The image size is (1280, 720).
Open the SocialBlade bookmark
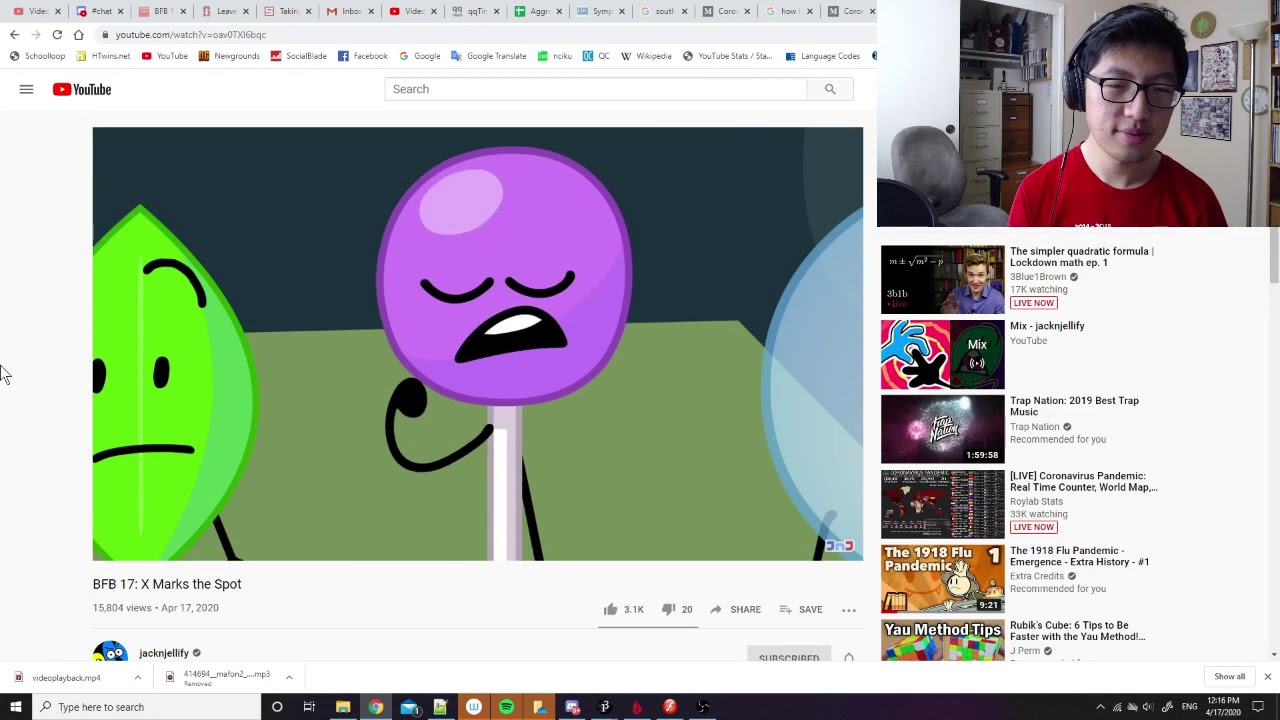pos(299,56)
